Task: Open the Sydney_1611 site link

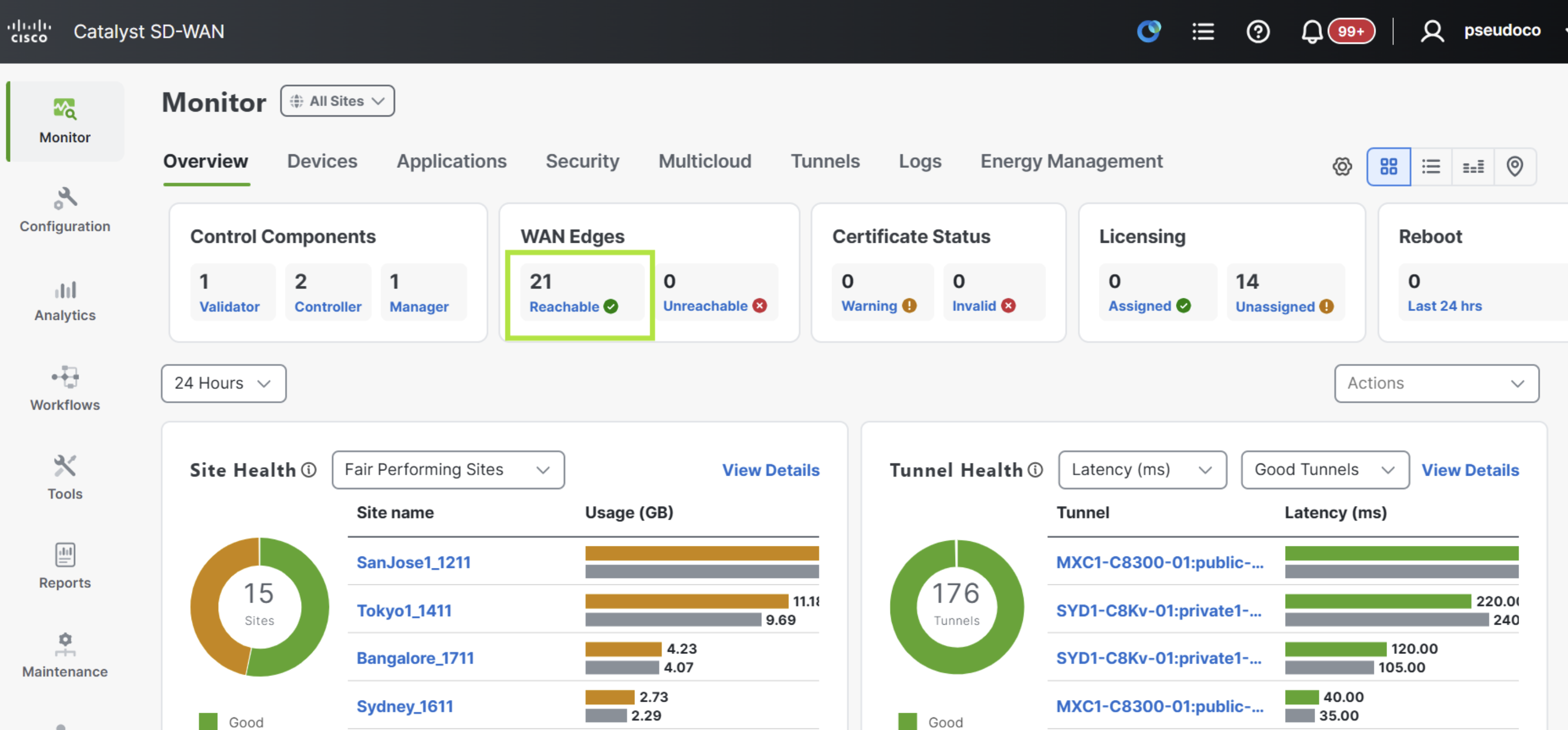Action: (x=405, y=706)
